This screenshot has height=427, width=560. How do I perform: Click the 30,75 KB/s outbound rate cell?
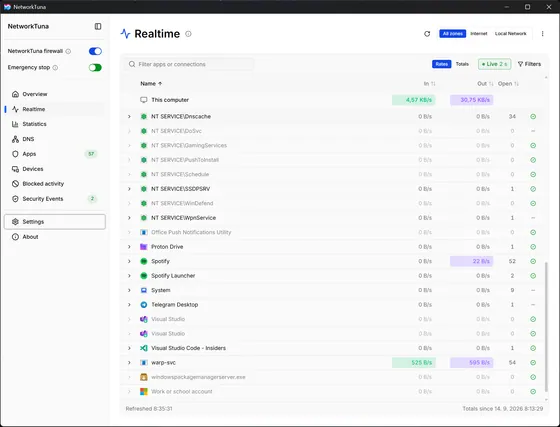tap(471, 100)
